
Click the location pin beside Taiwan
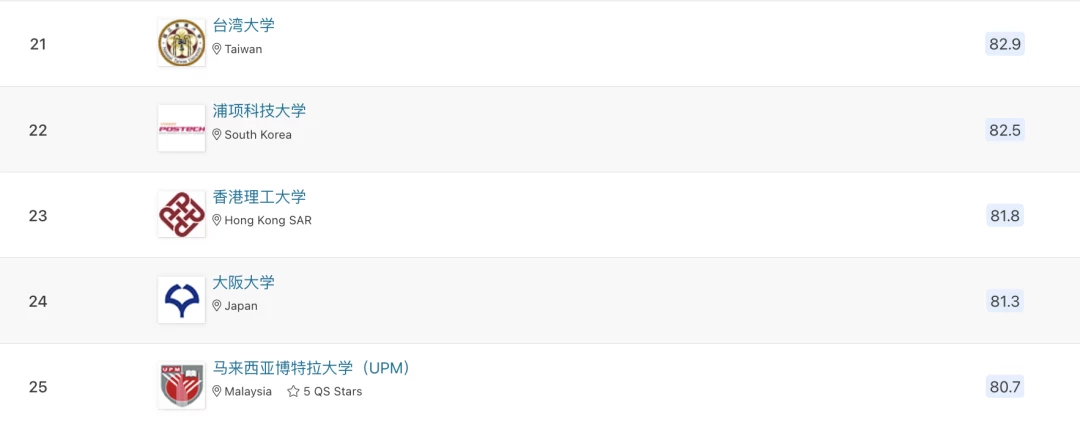[x=217, y=49]
